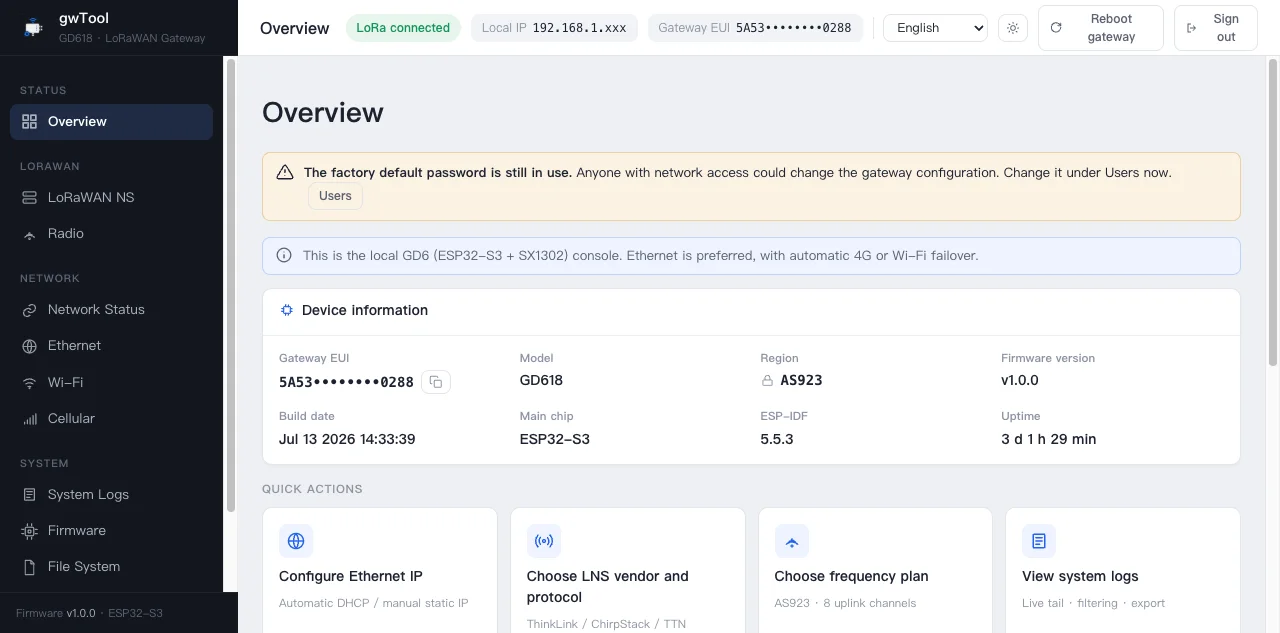The image size is (1280, 633).
Task: Click the main chip value ESP32-S3
Action: tap(555, 439)
